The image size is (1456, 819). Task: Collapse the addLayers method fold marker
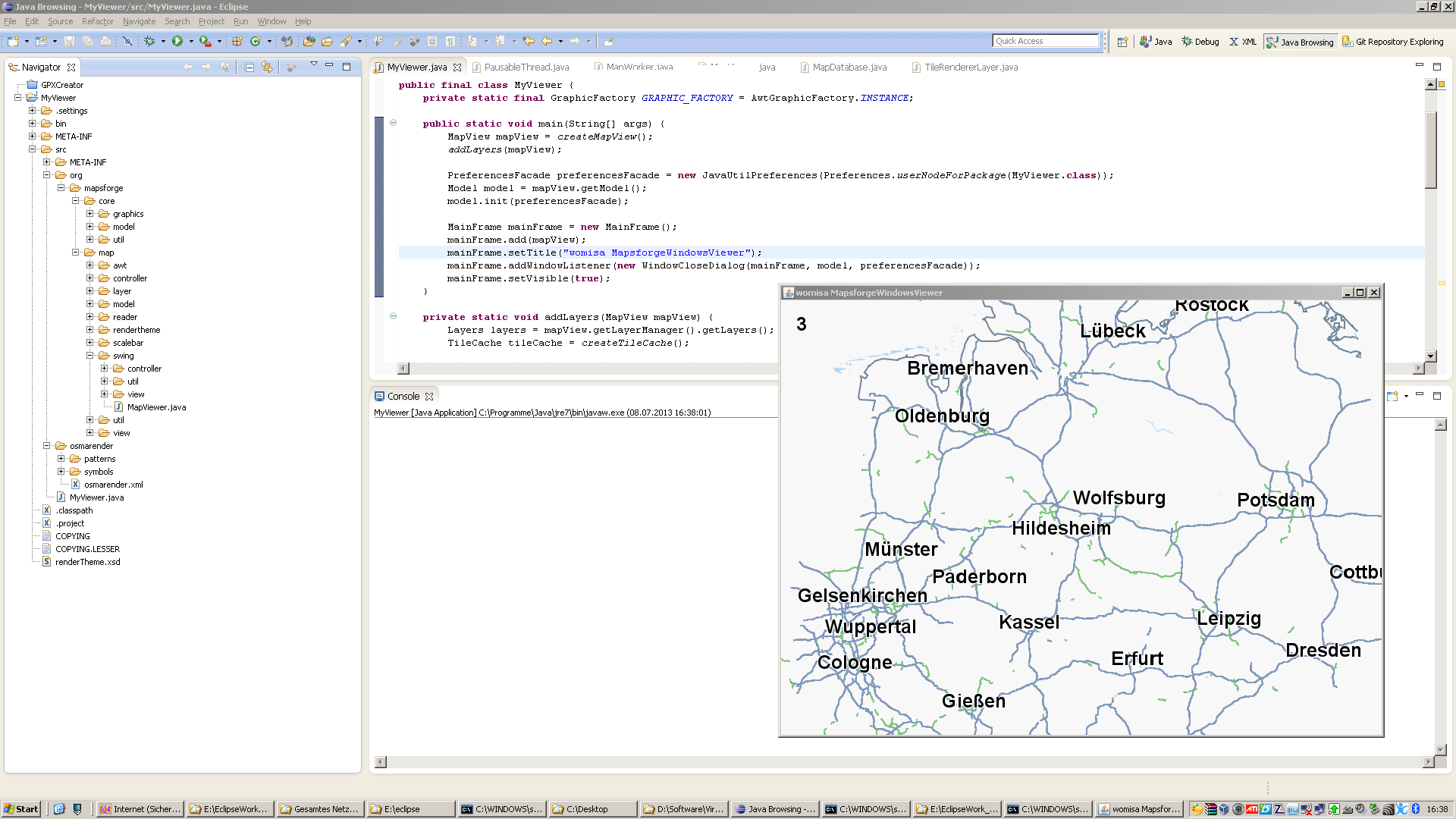click(393, 316)
